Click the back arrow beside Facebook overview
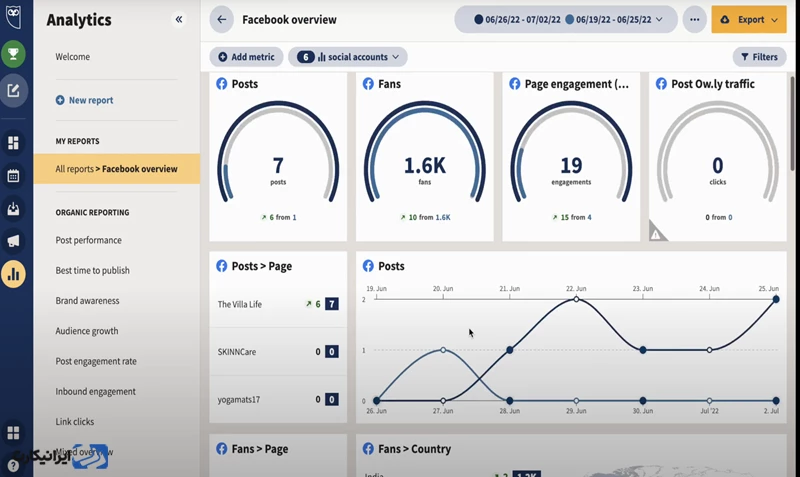The width and height of the screenshot is (800, 477). [x=222, y=19]
